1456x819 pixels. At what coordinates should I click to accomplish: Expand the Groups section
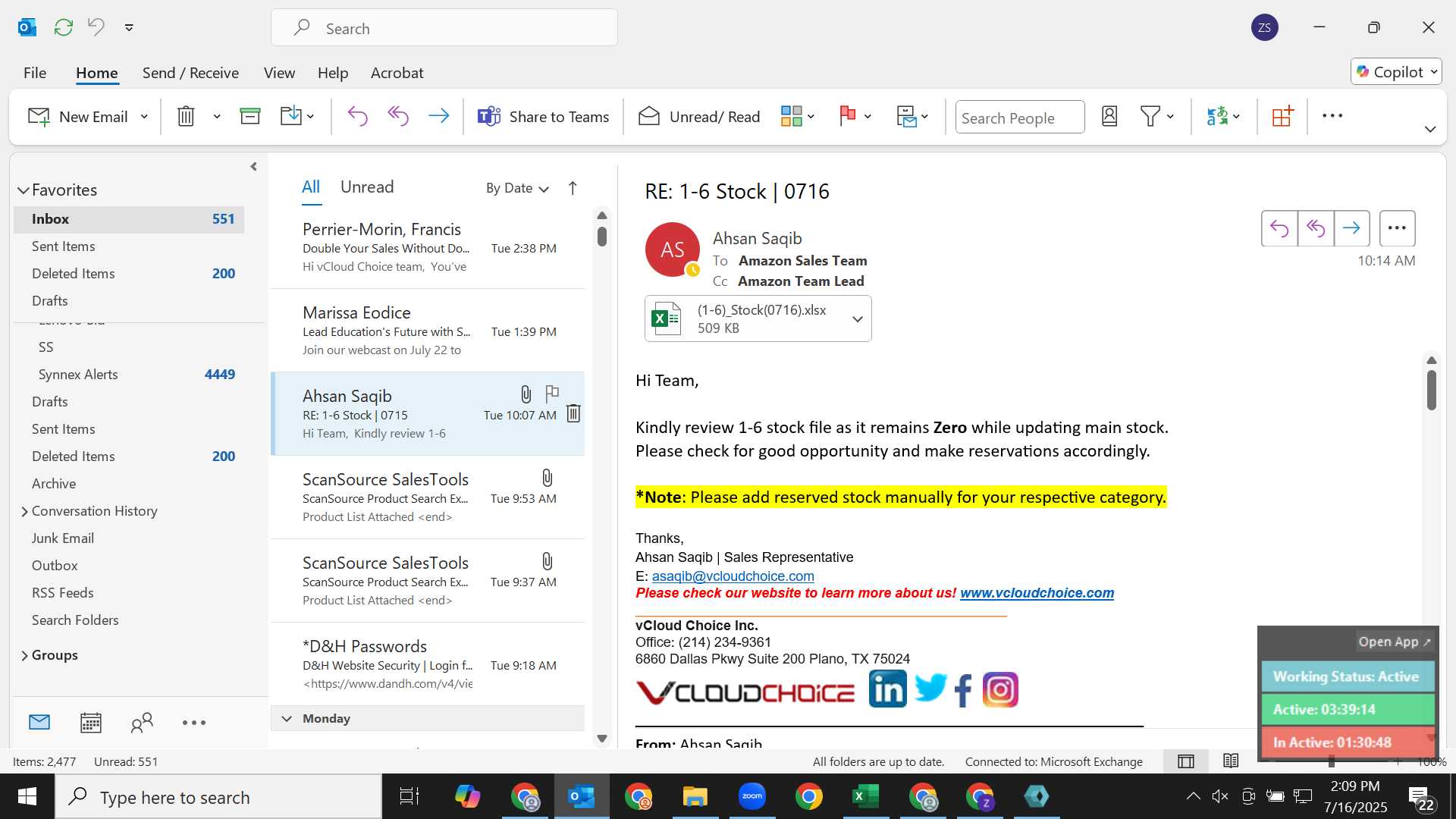24,656
